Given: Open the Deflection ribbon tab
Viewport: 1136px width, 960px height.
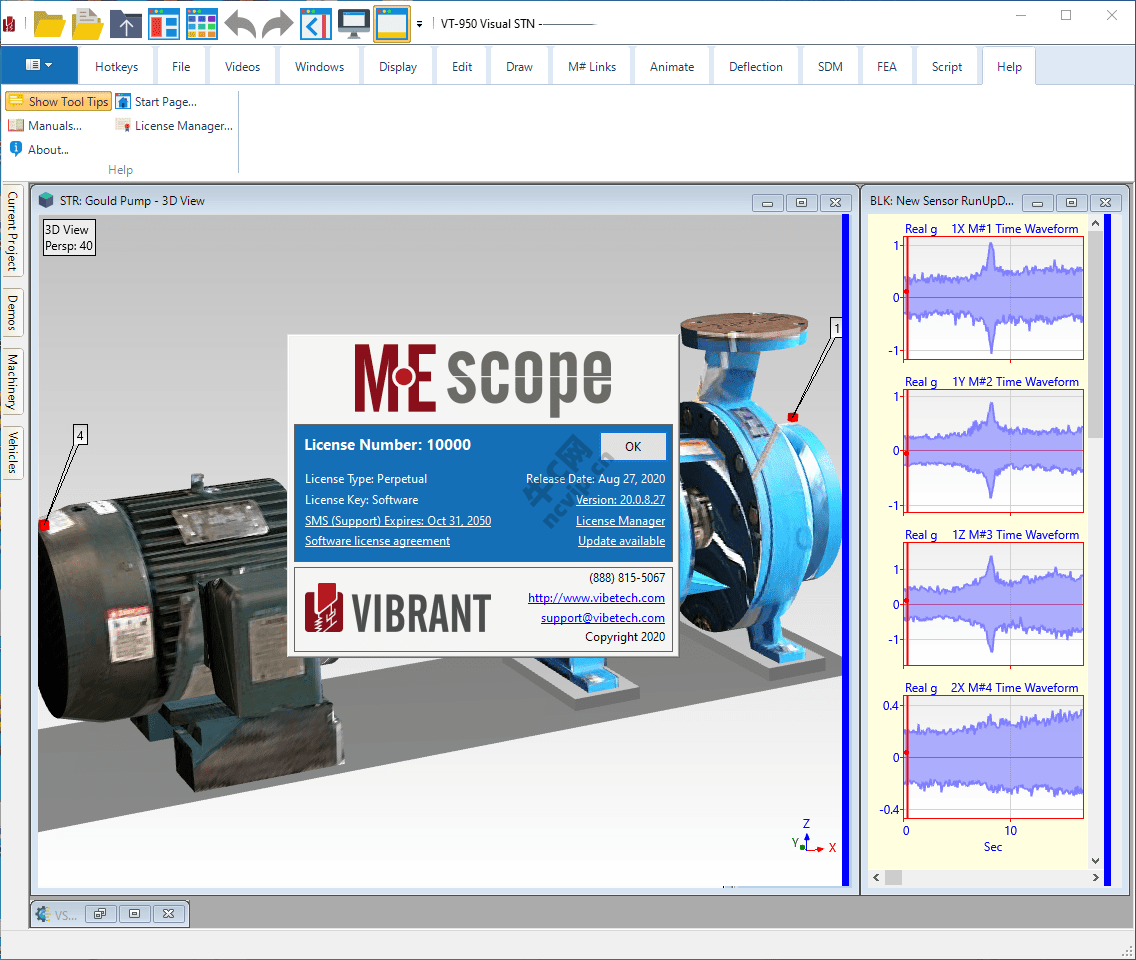Looking at the screenshot, I should (x=756, y=67).
